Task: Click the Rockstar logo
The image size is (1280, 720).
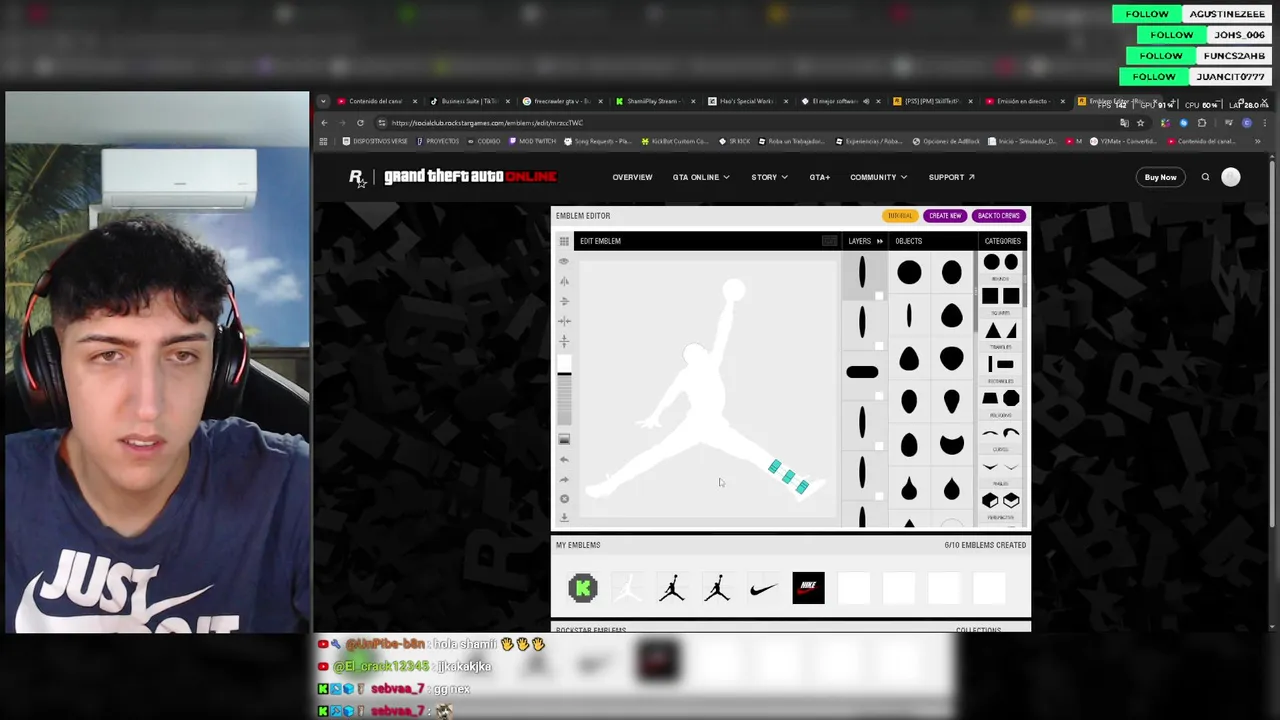Action: [x=356, y=177]
